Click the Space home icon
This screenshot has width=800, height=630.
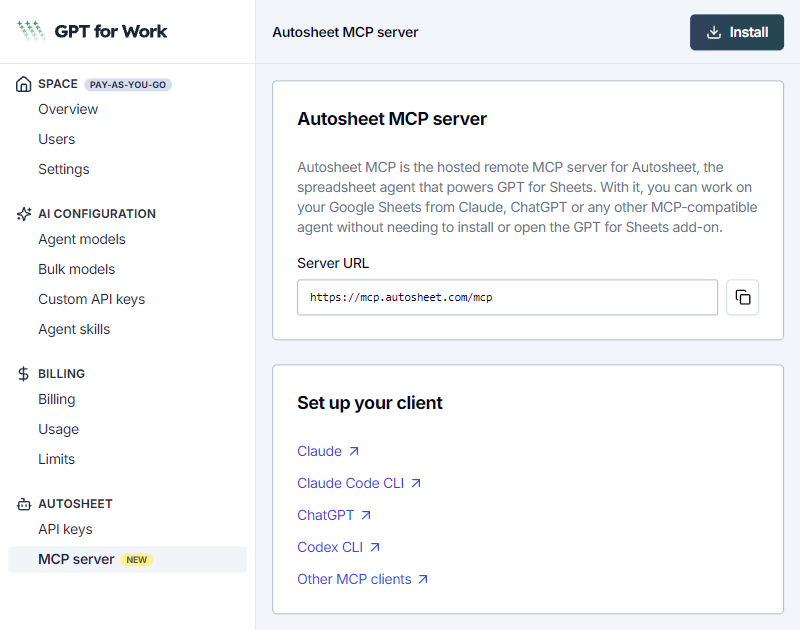23,84
